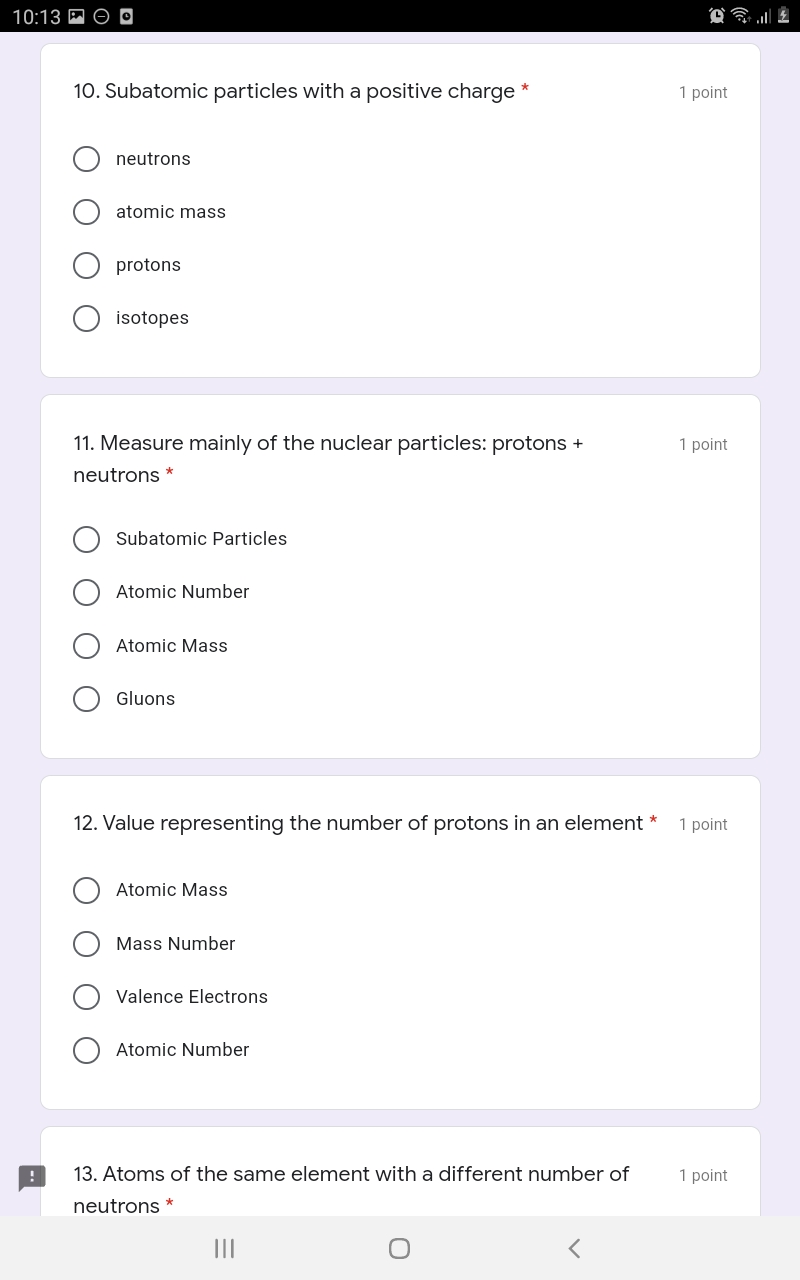The height and width of the screenshot is (1280, 800).
Task: Choose Atomic Number for question 11
Action: (87, 592)
